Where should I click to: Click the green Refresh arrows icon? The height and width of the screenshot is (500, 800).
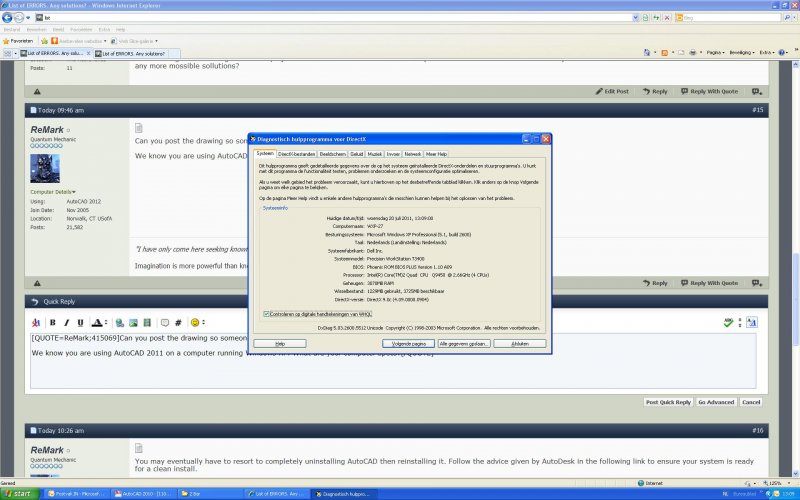pos(656,17)
